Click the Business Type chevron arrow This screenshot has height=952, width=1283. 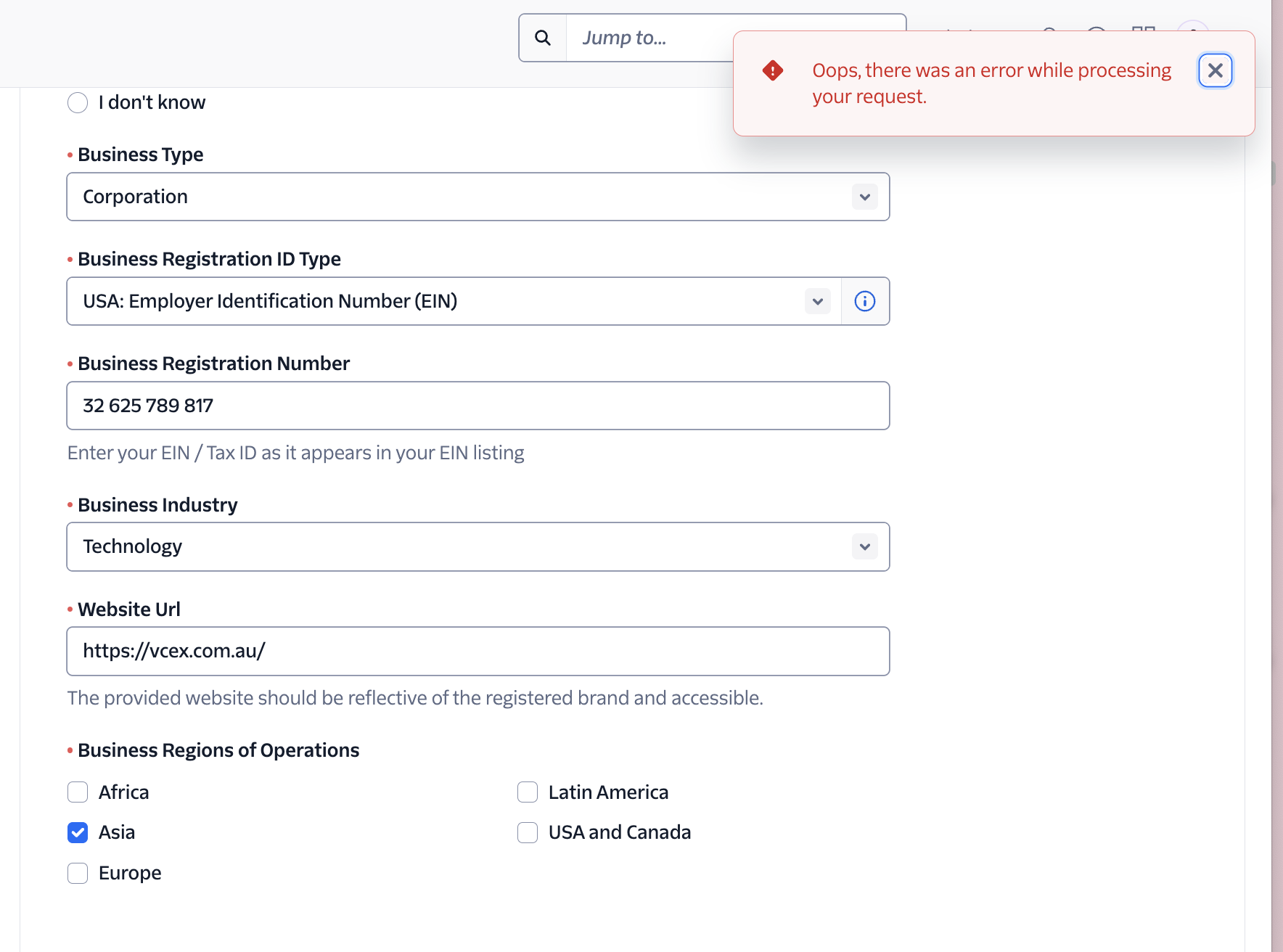pos(864,197)
